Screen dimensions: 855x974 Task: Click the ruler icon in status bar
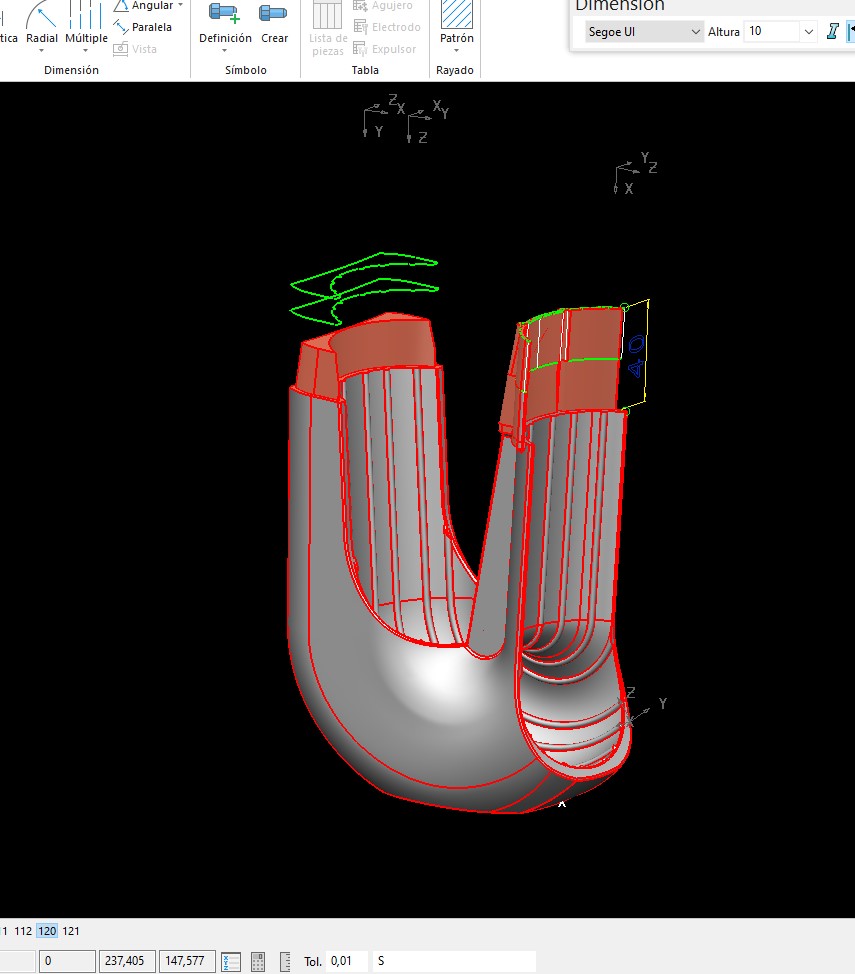click(x=285, y=962)
